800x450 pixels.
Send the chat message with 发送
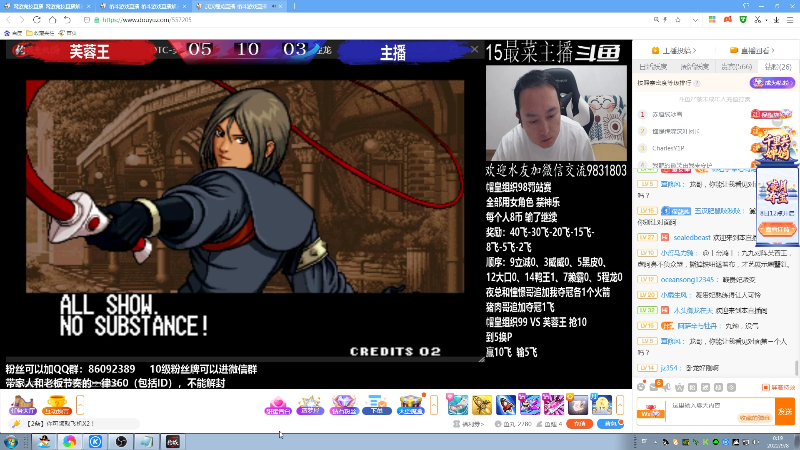click(x=785, y=411)
